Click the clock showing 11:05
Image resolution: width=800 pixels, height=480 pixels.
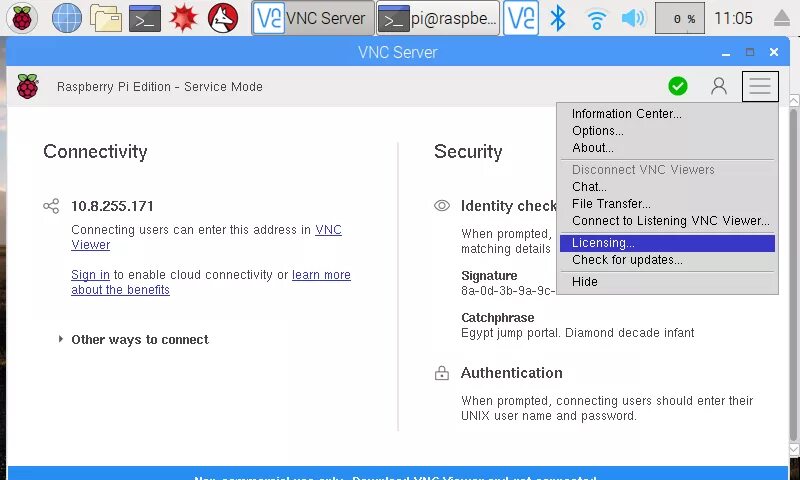tap(733, 18)
